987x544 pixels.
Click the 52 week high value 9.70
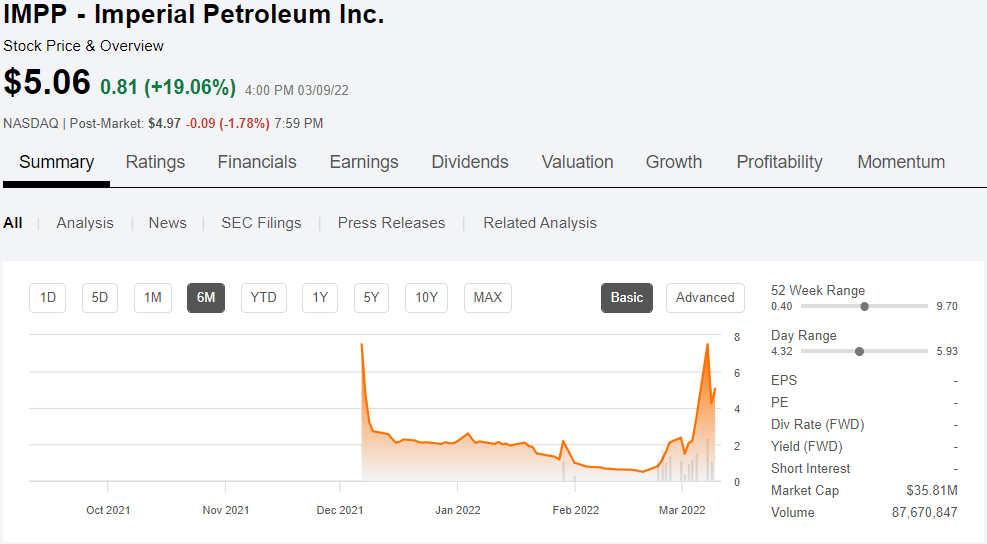[947, 307]
